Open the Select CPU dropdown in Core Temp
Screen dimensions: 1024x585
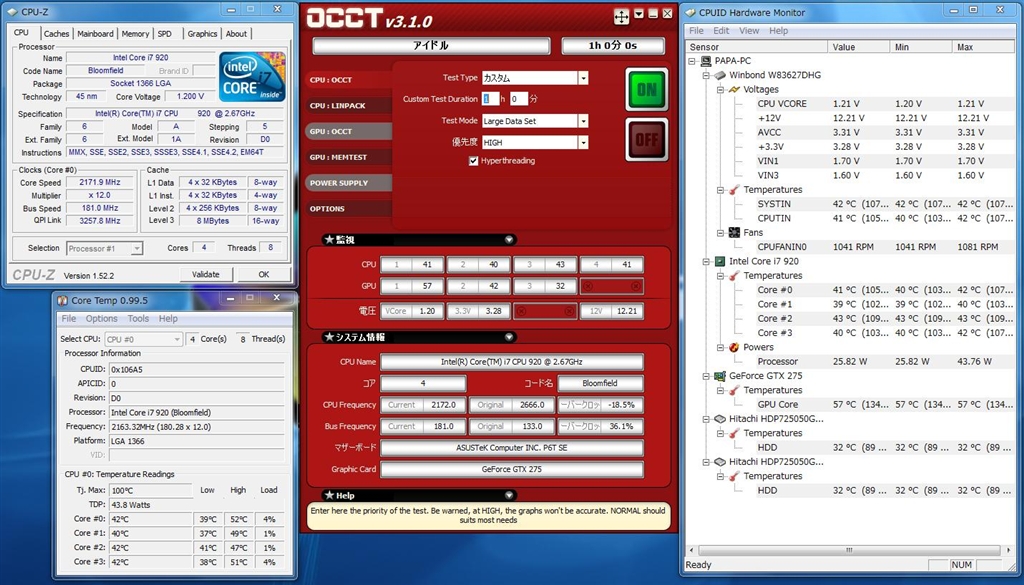click(x=177, y=339)
